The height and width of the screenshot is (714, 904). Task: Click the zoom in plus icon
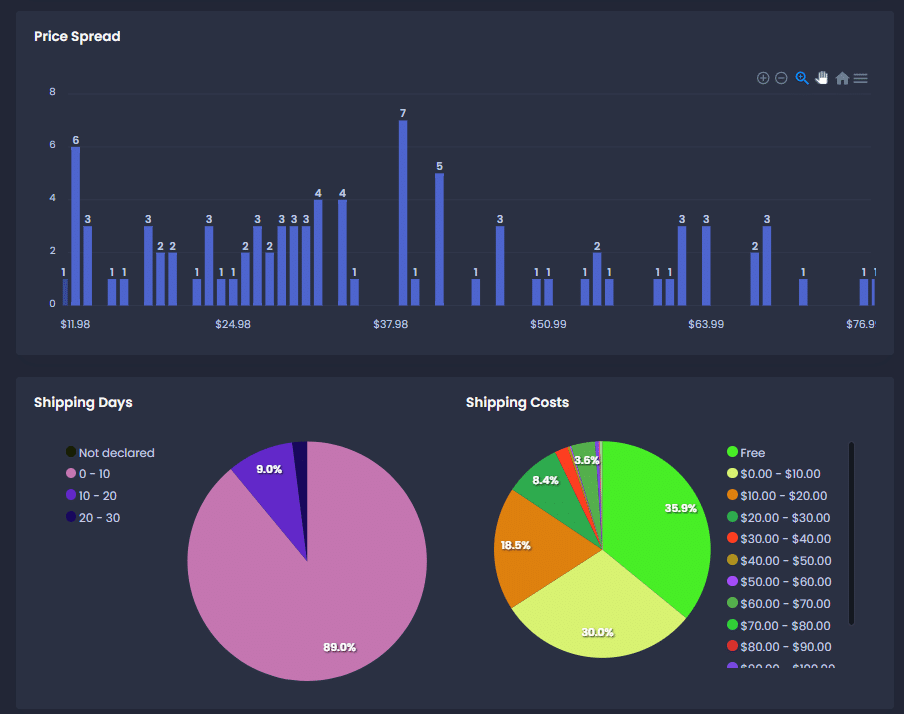click(x=763, y=78)
